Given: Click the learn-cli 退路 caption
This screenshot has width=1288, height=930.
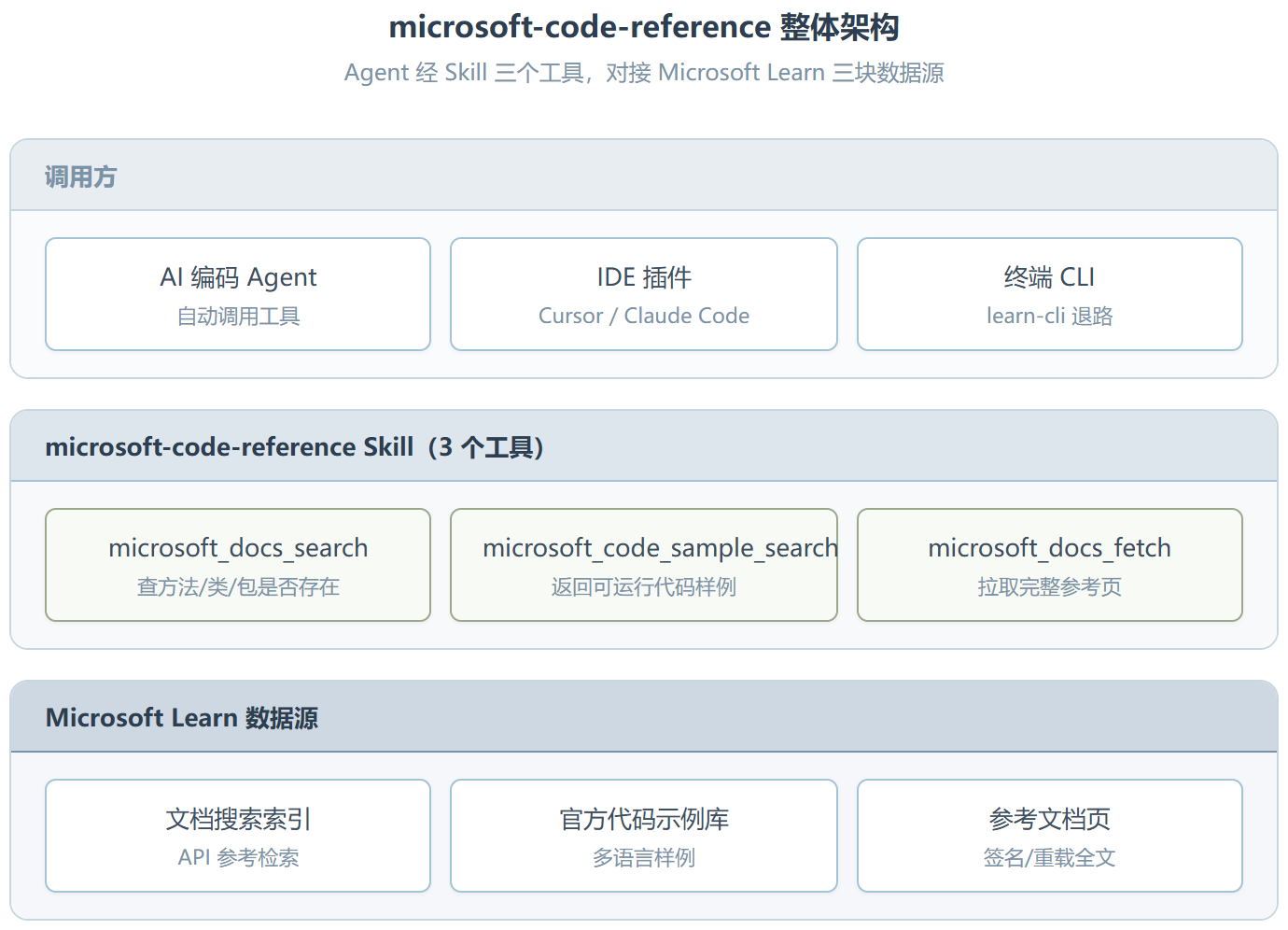Looking at the screenshot, I should 1050,316.
